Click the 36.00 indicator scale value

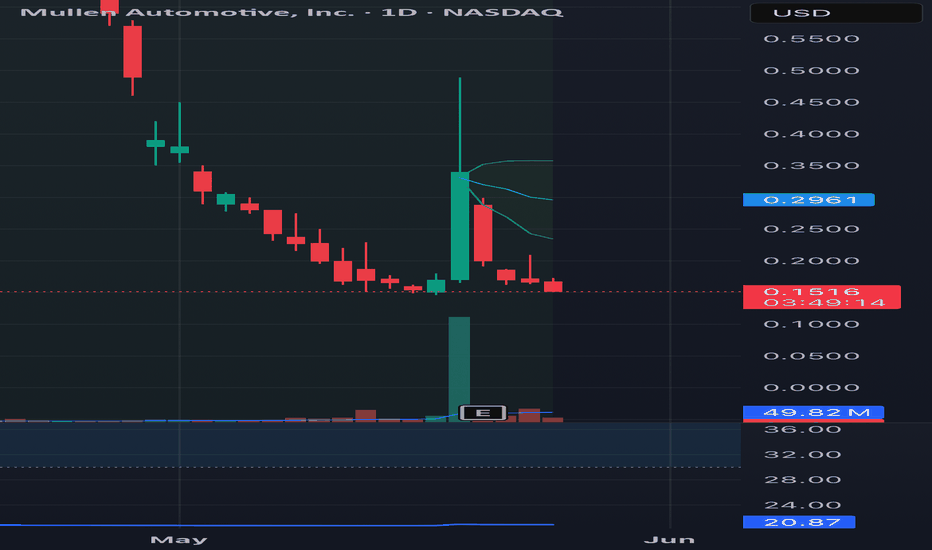802,429
